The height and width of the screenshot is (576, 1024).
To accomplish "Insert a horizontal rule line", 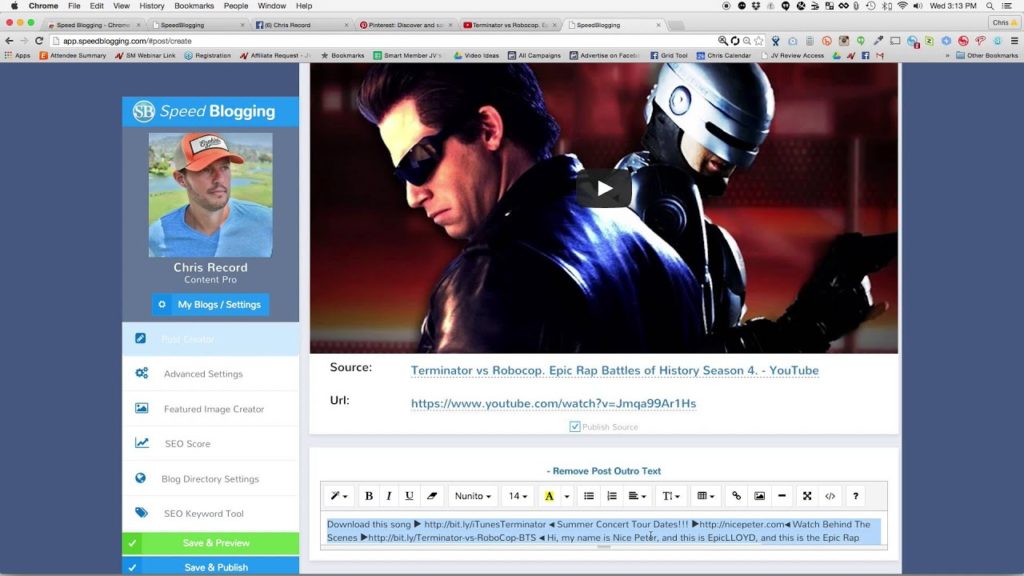I will pos(782,496).
